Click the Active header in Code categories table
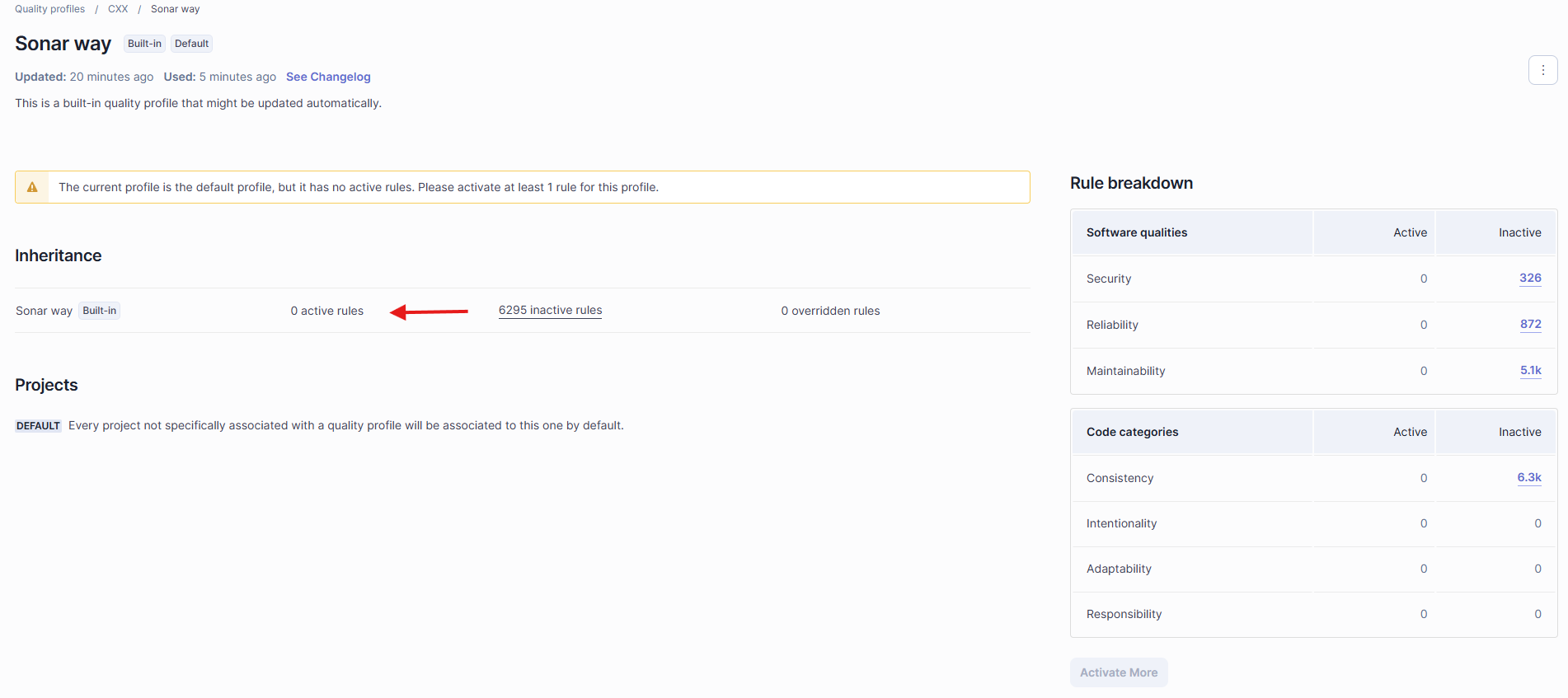The height and width of the screenshot is (698, 1568). tap(1410, 432)
